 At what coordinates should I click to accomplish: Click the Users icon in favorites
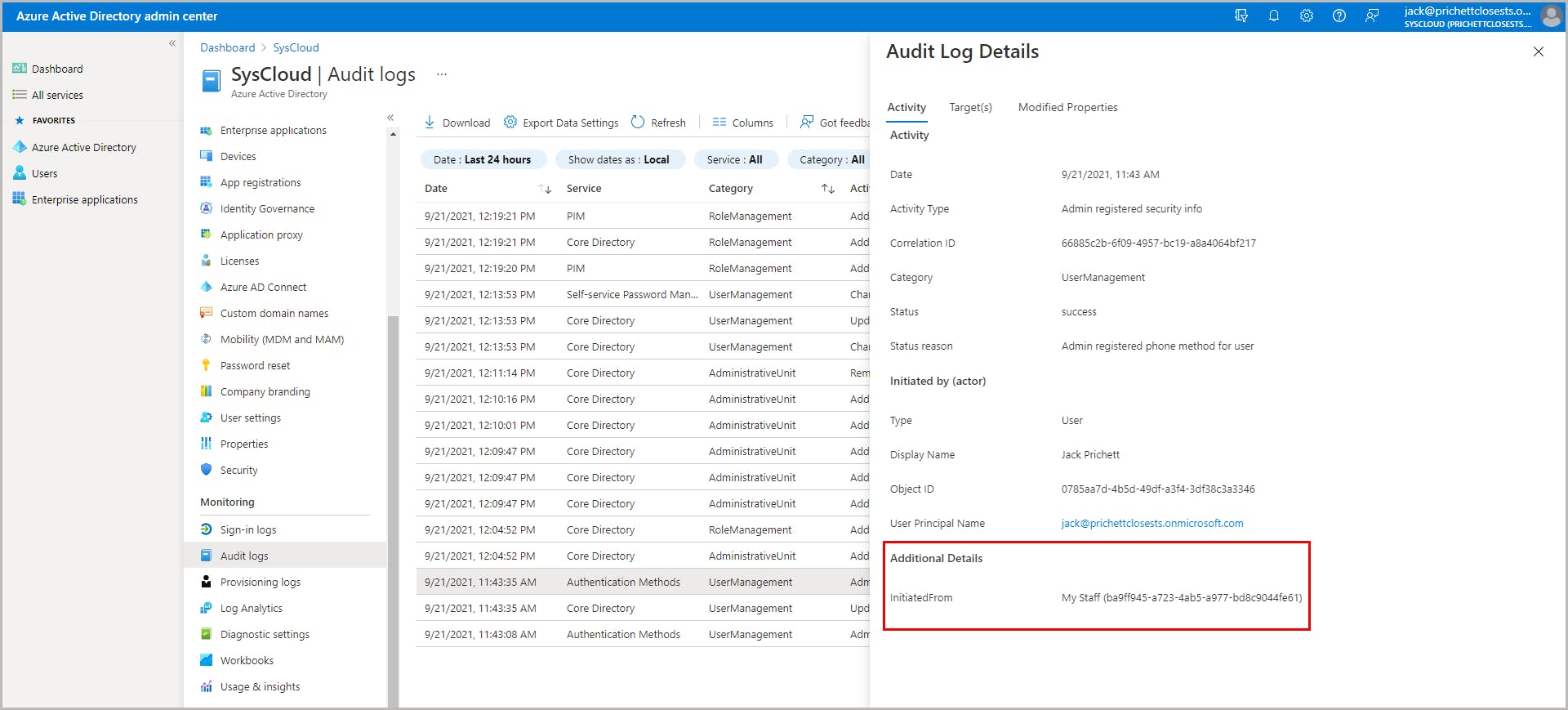tap(20, 173)
